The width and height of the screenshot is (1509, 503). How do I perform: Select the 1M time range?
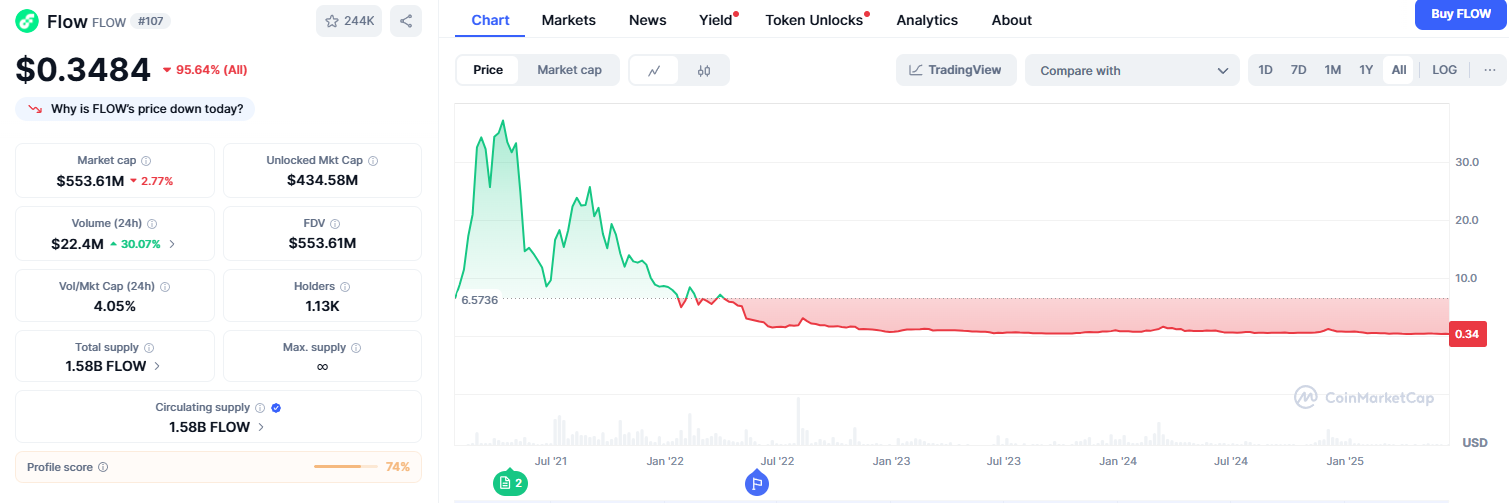(1332, 70)
